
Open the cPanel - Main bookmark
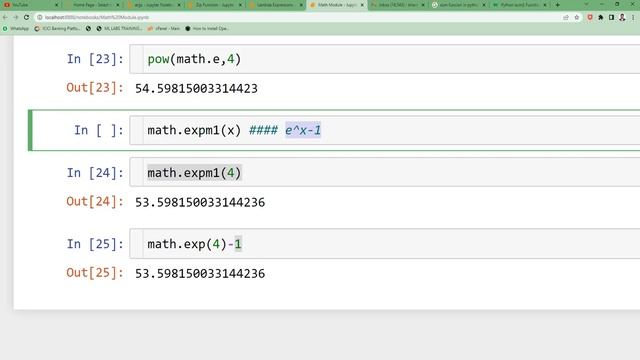click(163, 29)
